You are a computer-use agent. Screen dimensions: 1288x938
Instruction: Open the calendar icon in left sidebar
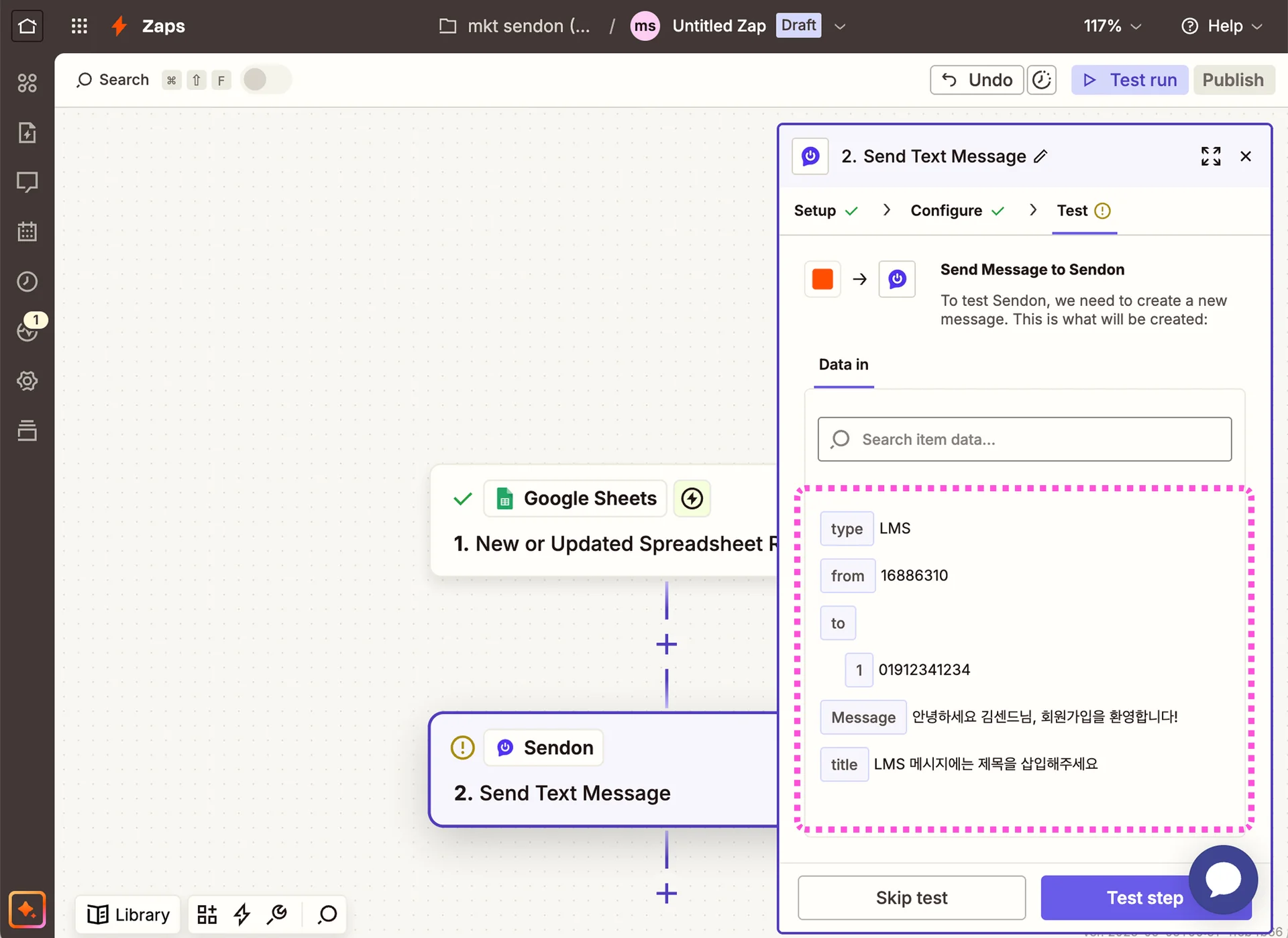pyautogui.click(x=27, y=231)
